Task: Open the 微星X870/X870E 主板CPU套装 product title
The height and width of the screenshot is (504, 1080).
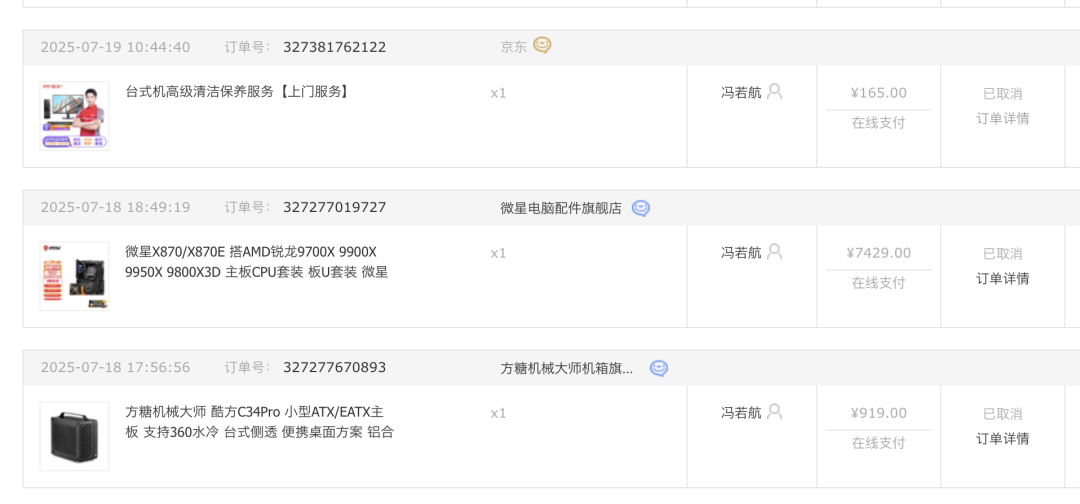Action: click(x=255, y=262)
